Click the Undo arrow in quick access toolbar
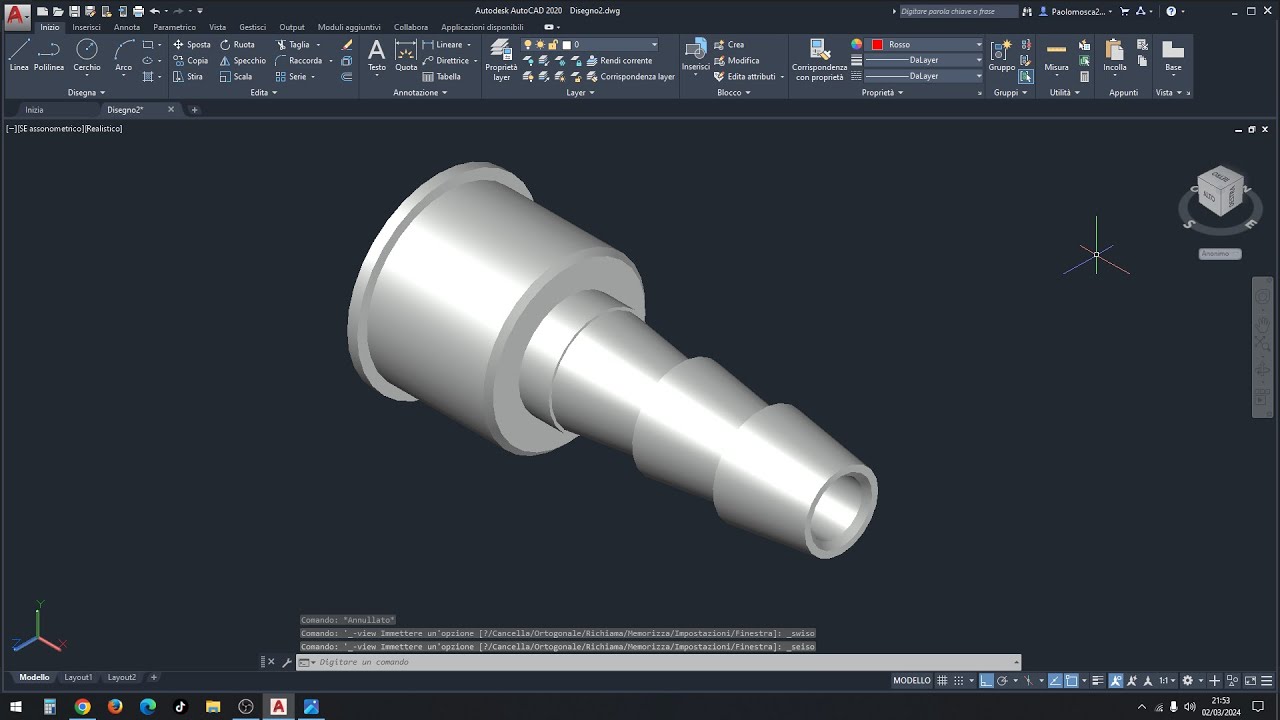This screenshot has height=720, width=1280. (155, 11)
